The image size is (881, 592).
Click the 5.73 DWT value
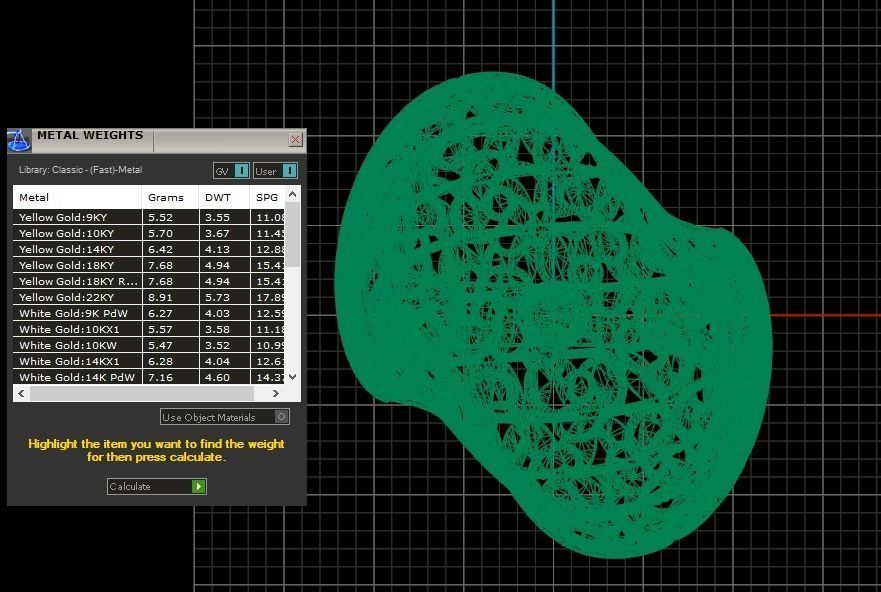point(217,297)
